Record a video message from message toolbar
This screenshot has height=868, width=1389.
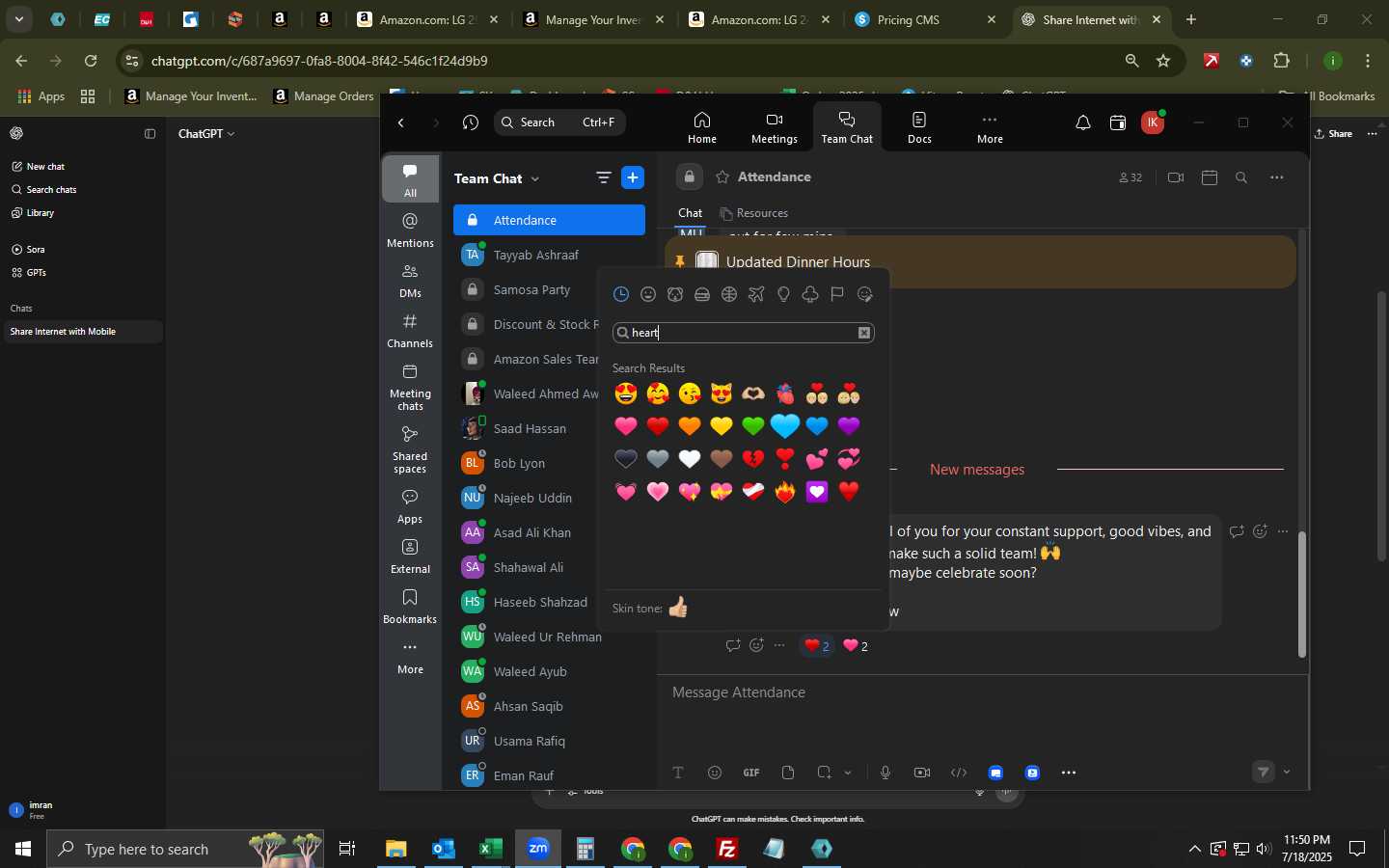[922, 773]
